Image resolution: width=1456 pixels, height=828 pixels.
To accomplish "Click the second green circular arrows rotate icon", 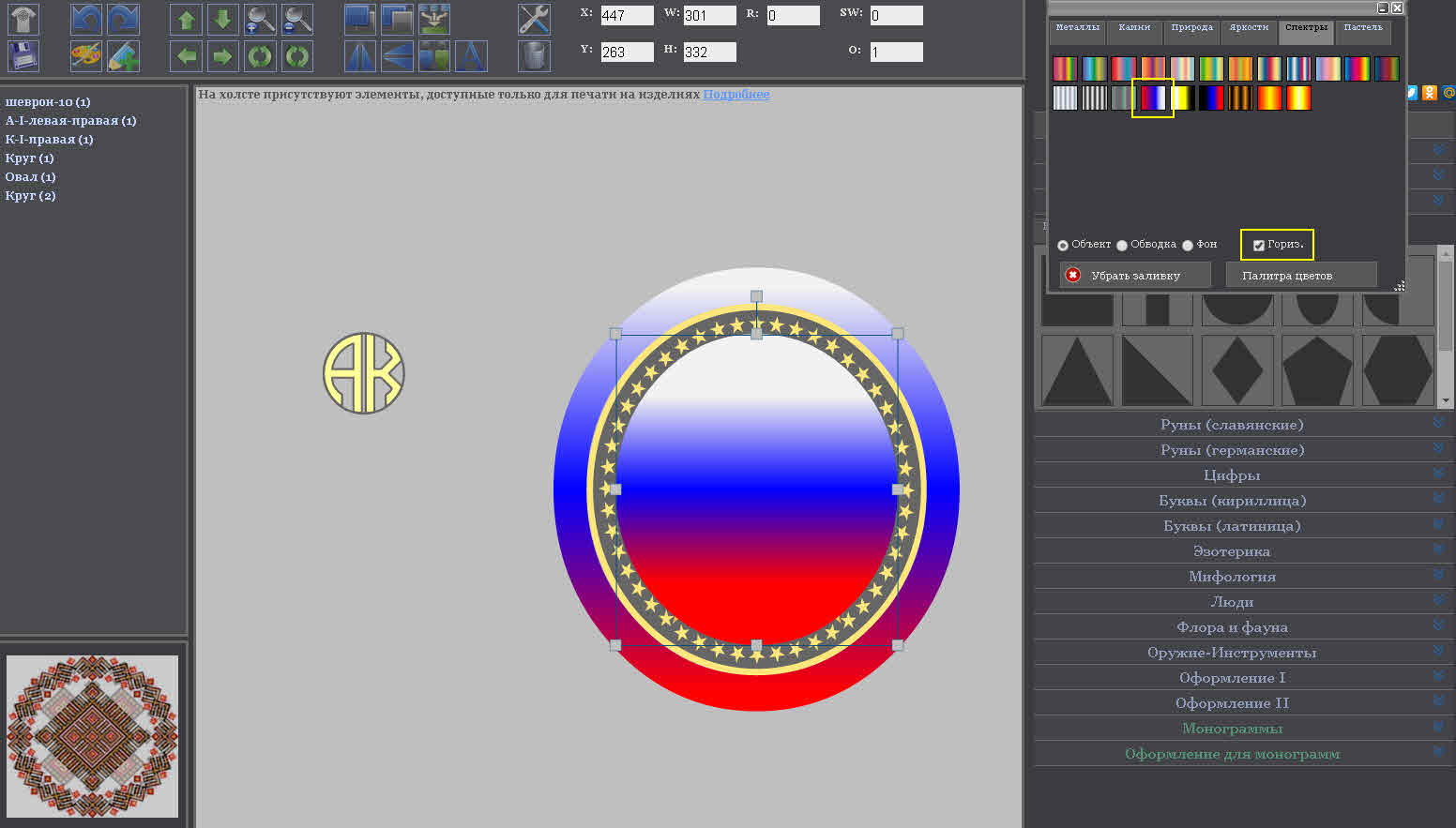I will (297, 56).
